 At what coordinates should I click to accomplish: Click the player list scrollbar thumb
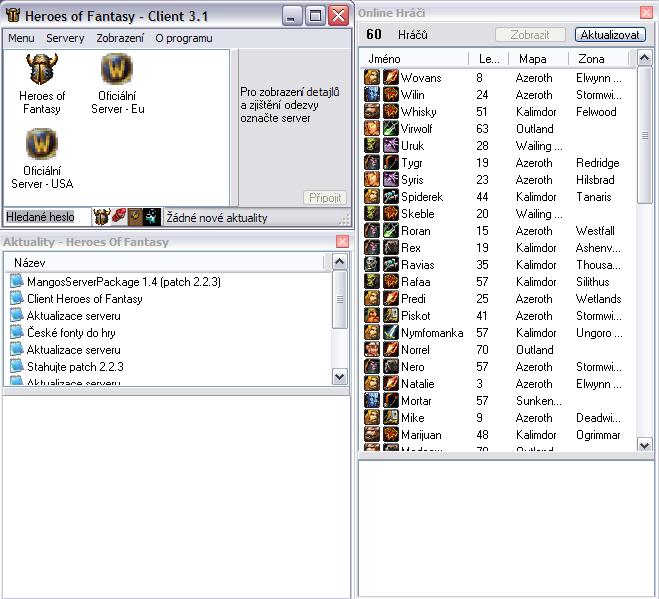[645, 135]
